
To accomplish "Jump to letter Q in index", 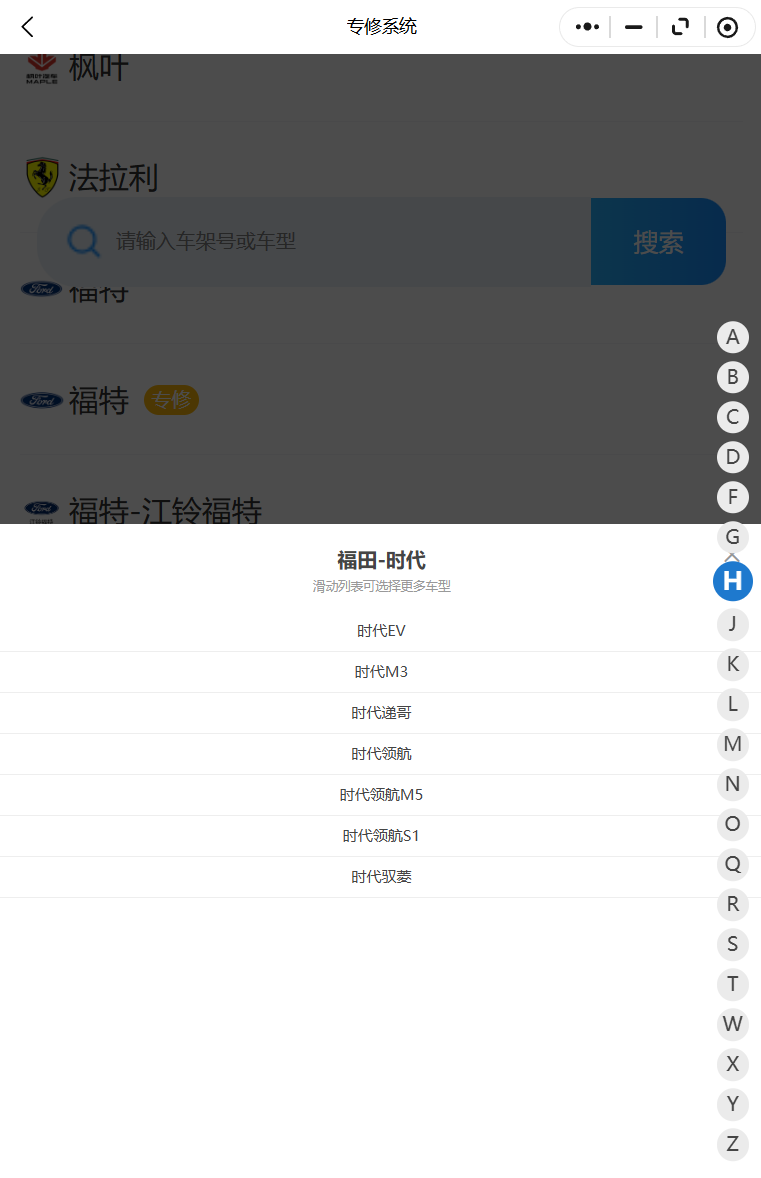I will 732,864.
